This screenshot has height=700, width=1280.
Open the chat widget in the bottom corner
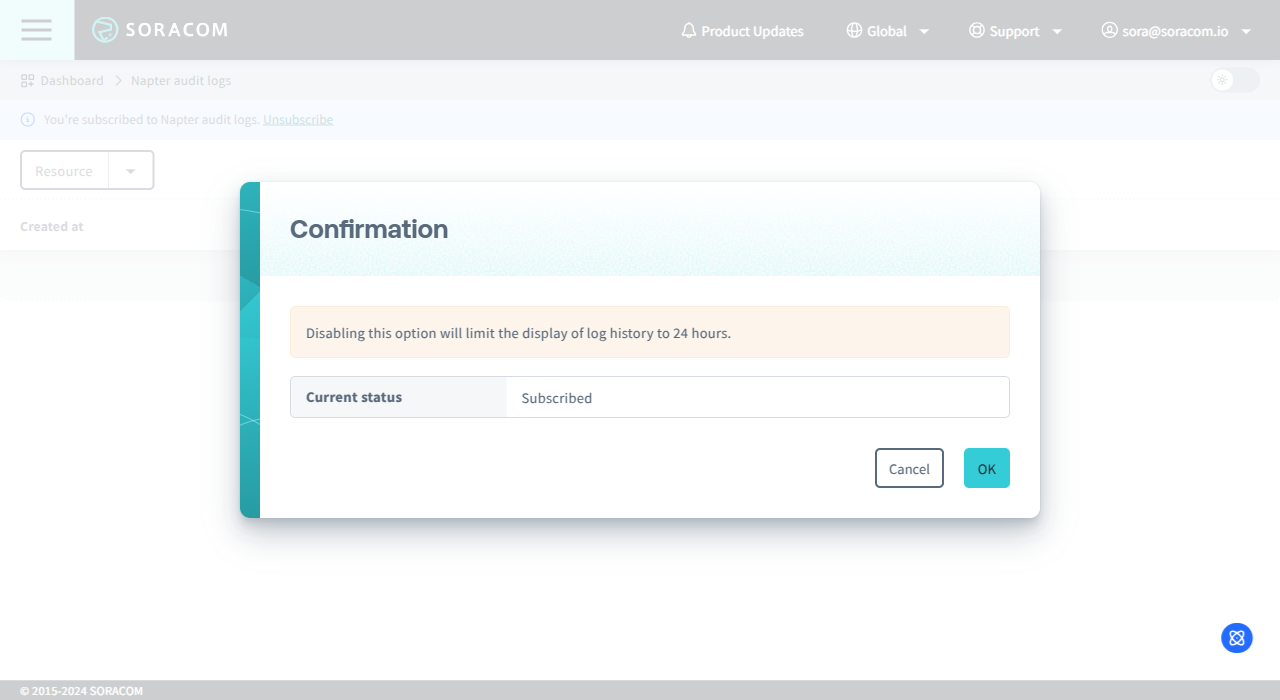click(1236, 637)
